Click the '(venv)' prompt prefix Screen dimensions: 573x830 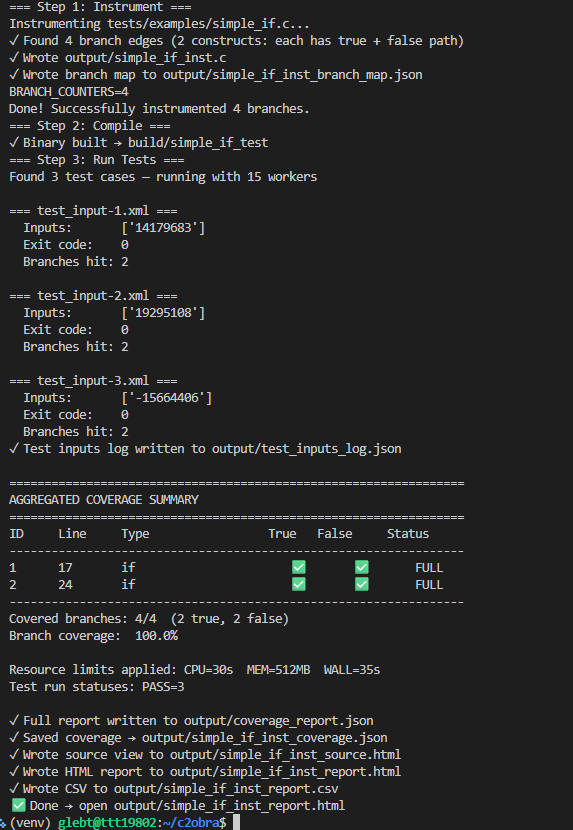(x=30, y=822)
